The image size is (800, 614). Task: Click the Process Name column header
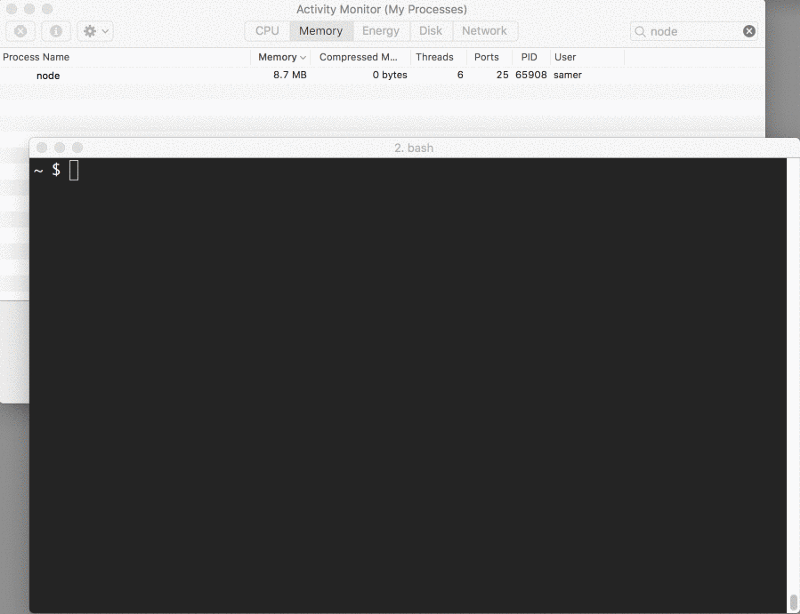coord(37,57)
